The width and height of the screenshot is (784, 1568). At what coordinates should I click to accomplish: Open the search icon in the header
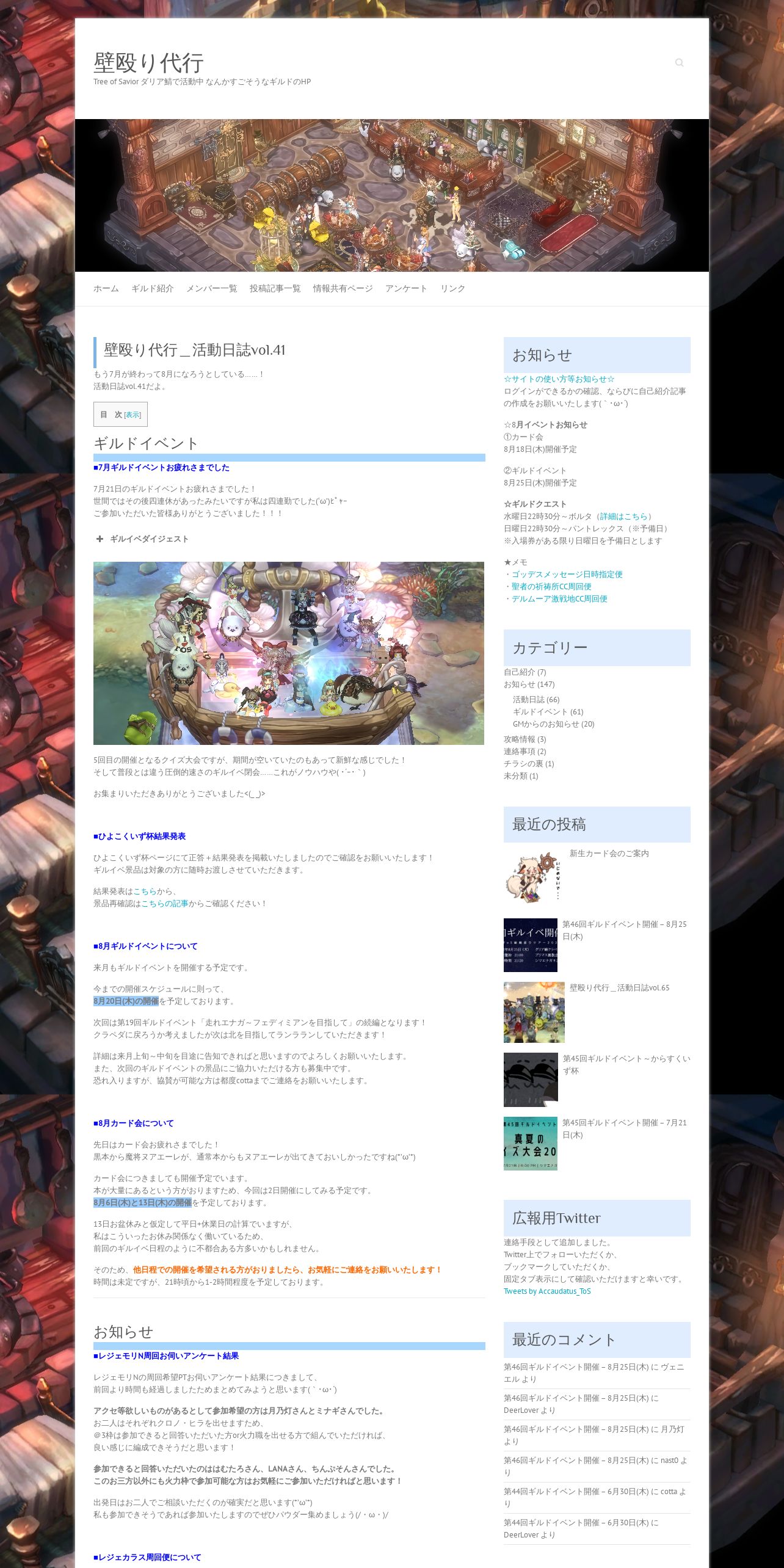click(x=679, y=62)
